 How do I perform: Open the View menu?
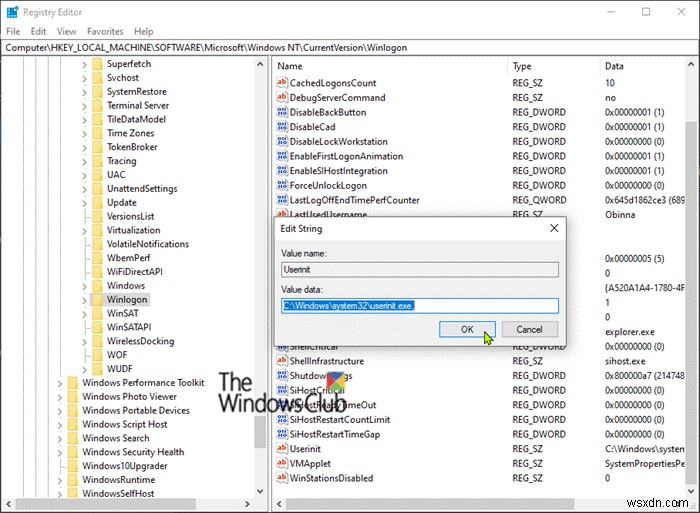point(67,31)
